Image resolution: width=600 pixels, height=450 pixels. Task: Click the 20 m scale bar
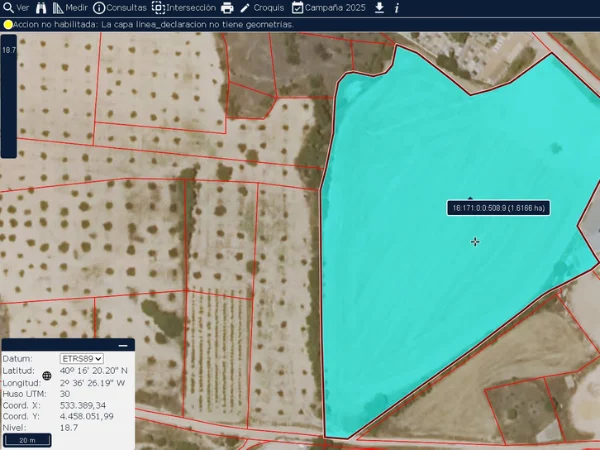[x=27, y=440]
